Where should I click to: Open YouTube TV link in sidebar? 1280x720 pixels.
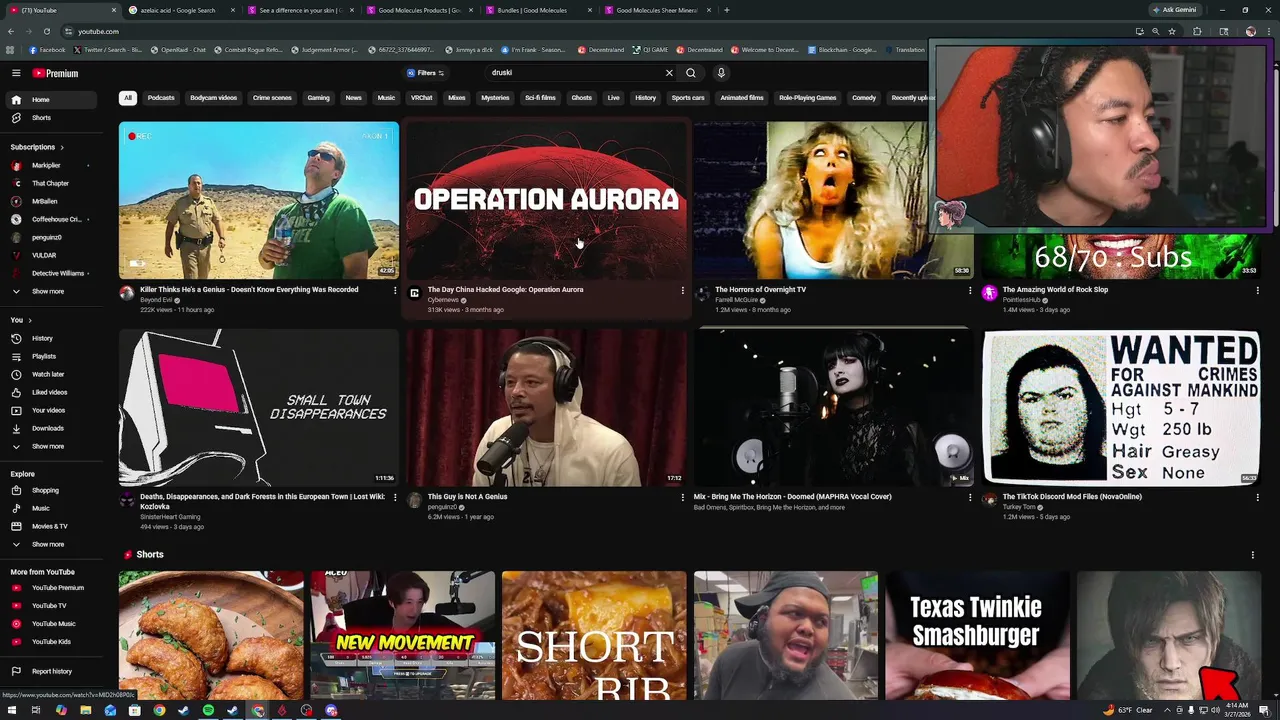click(49, 606)
